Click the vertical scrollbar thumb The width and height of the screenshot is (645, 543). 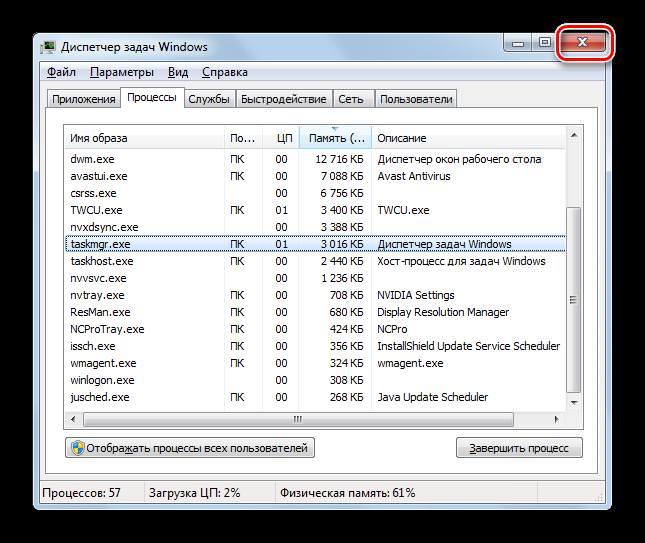573,300
